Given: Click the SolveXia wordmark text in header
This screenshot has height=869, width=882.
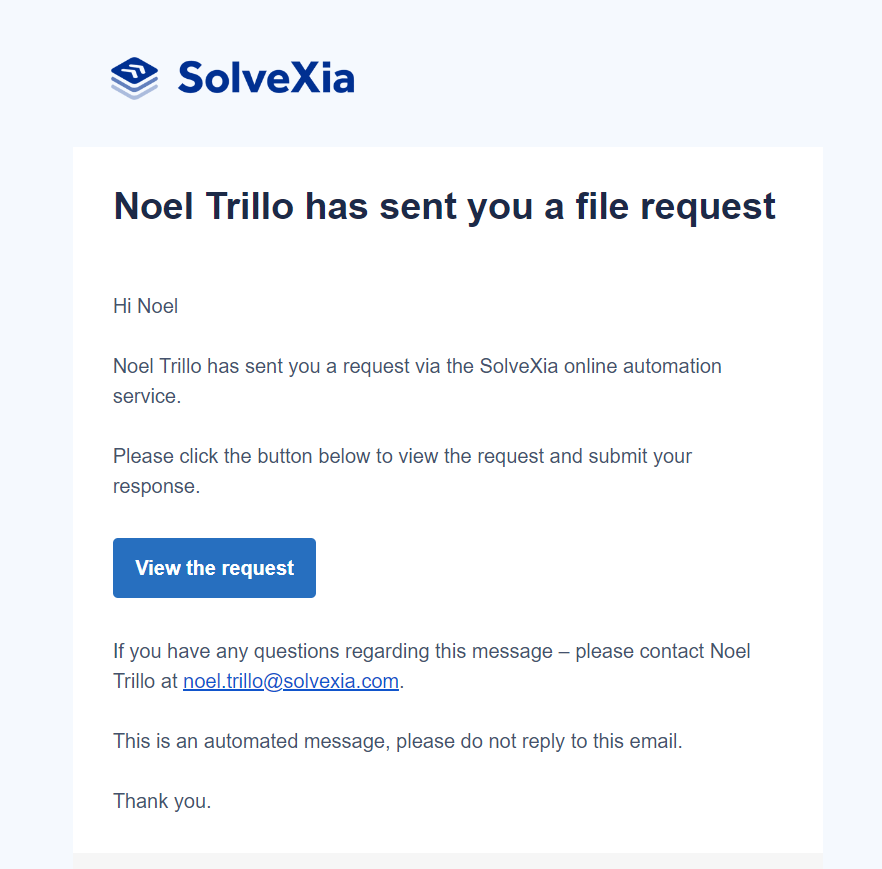Looking at the screenshot, I should point(266,77).
